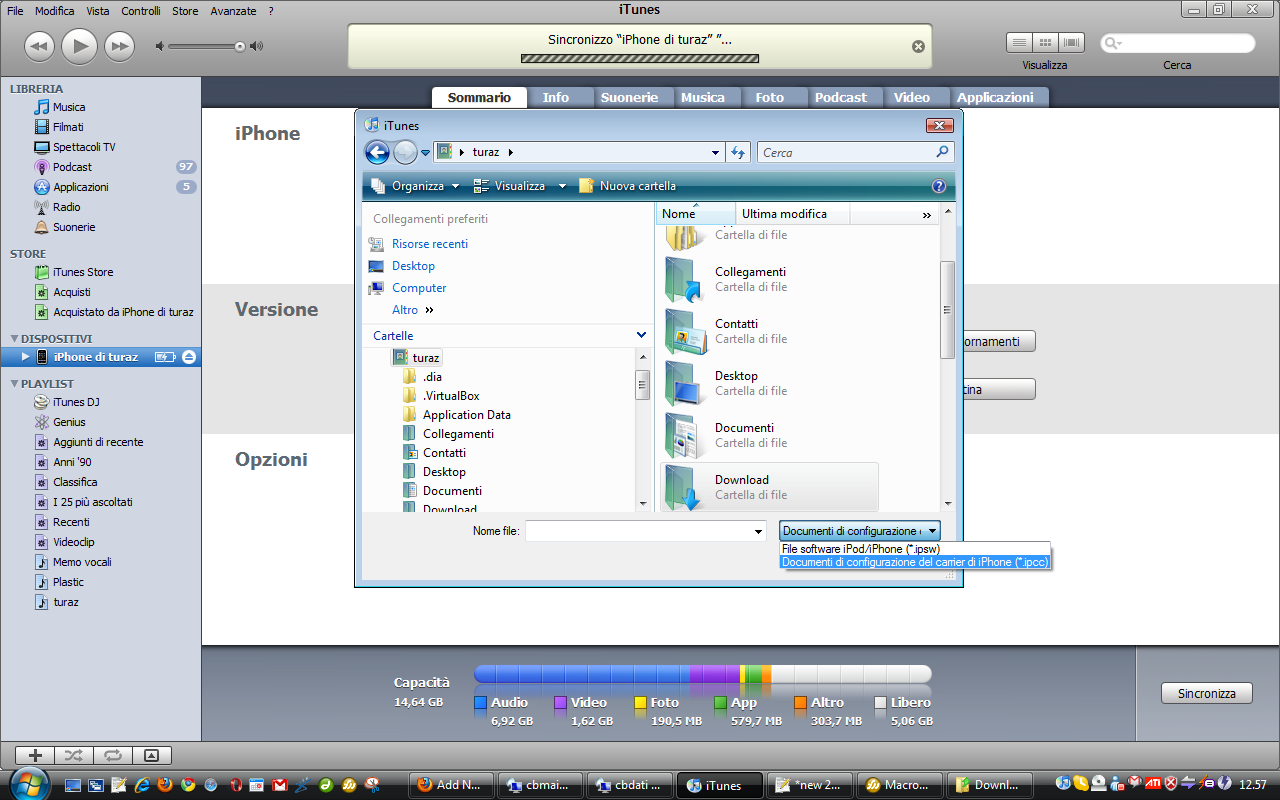Screen dimensions: 1280x800
Task: Click the iTunes search field
Action: (x=1178, y=43)
